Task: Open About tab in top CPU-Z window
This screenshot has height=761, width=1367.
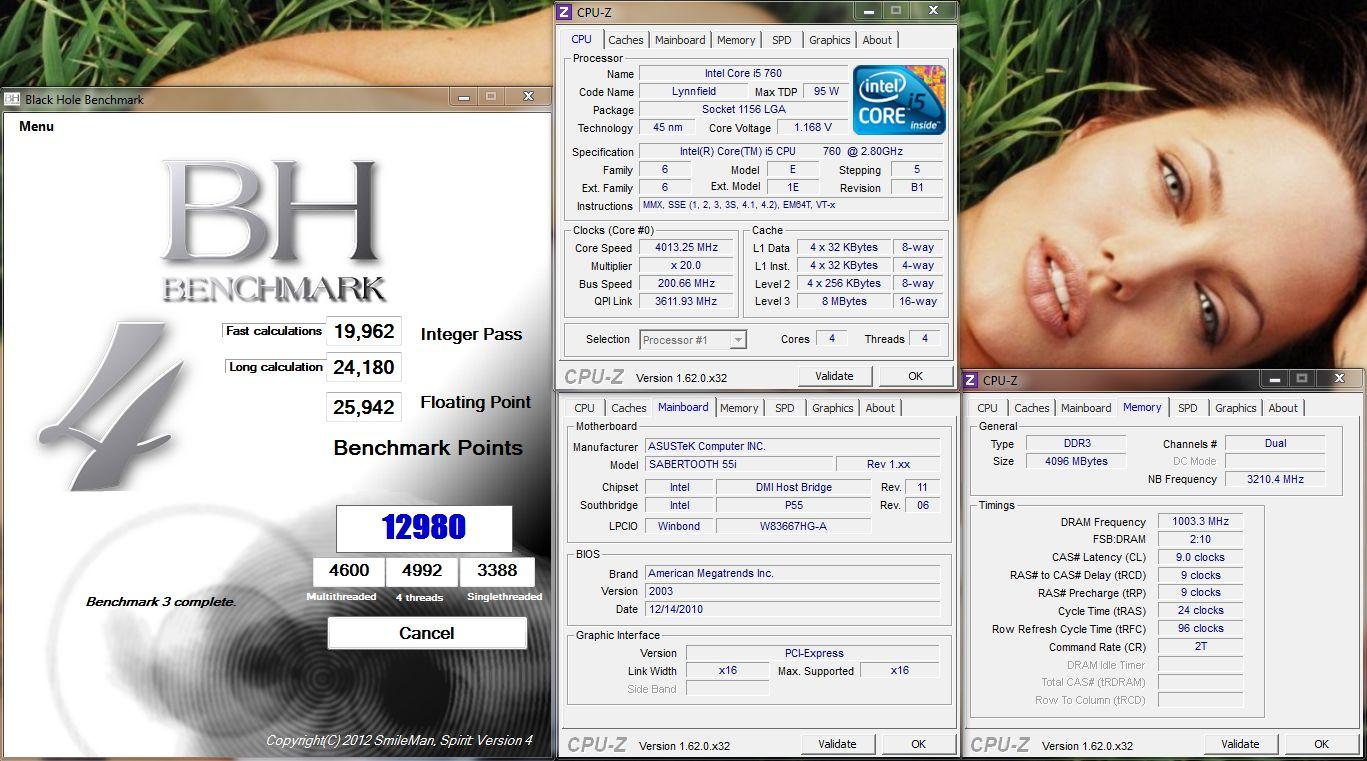Action: (x=877, y=40)
